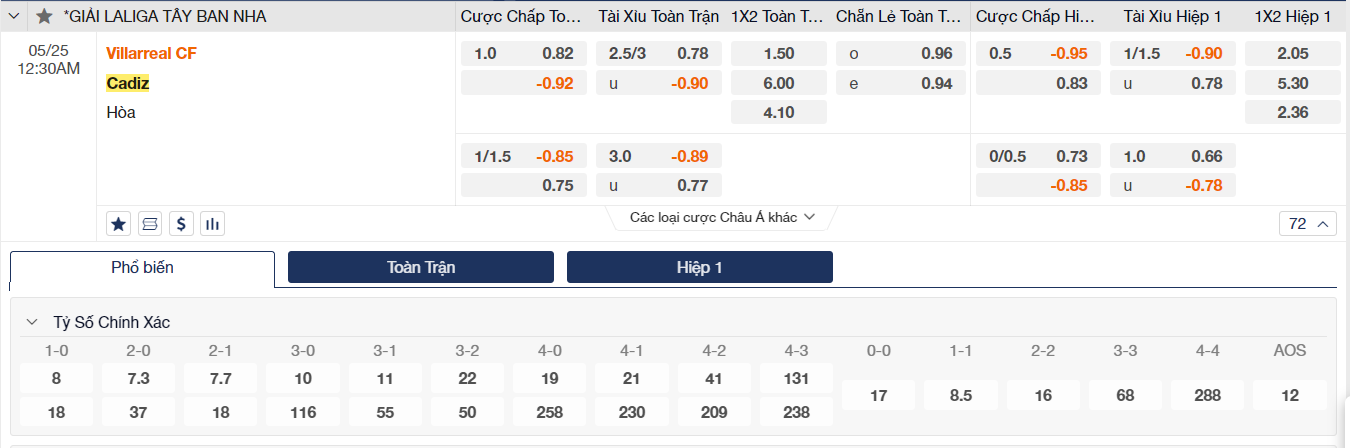The width and height of the screenshot is (1350, 448).
Task: Switch to the Toàn Trận tab
Action: (421, 267)
